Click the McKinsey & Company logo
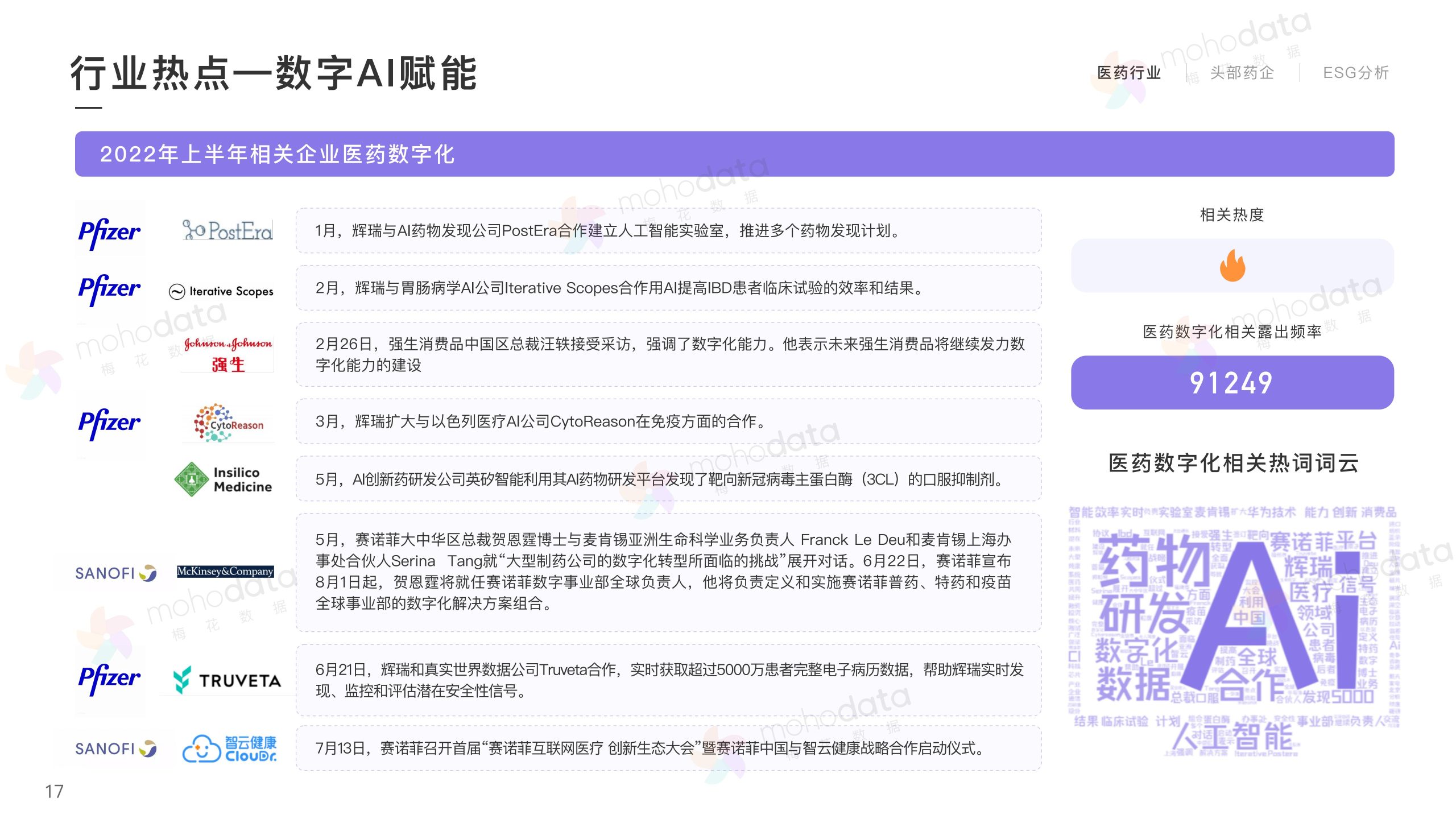This screenshot has height=819, width=1456. coord(225,571)
